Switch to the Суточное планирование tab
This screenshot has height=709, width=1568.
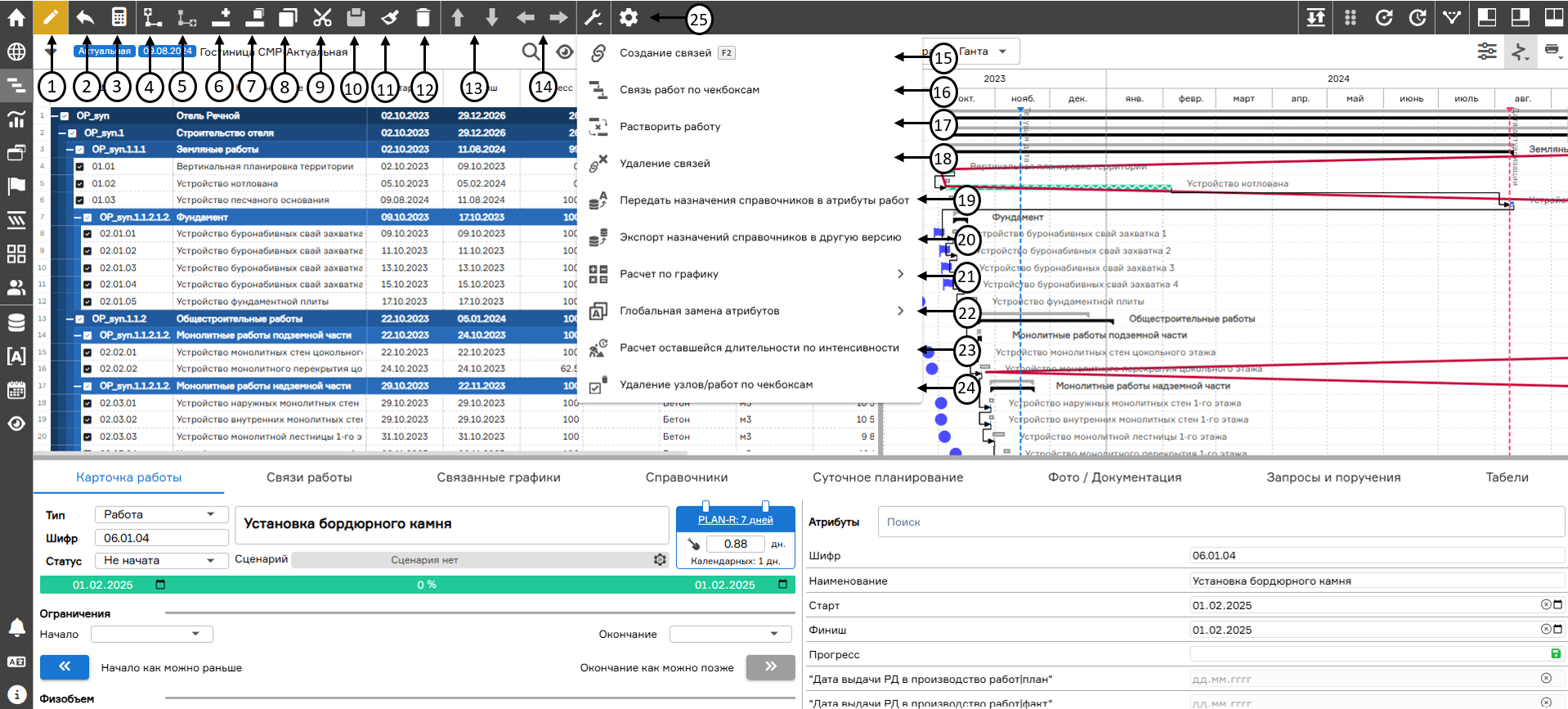[888, 478]
